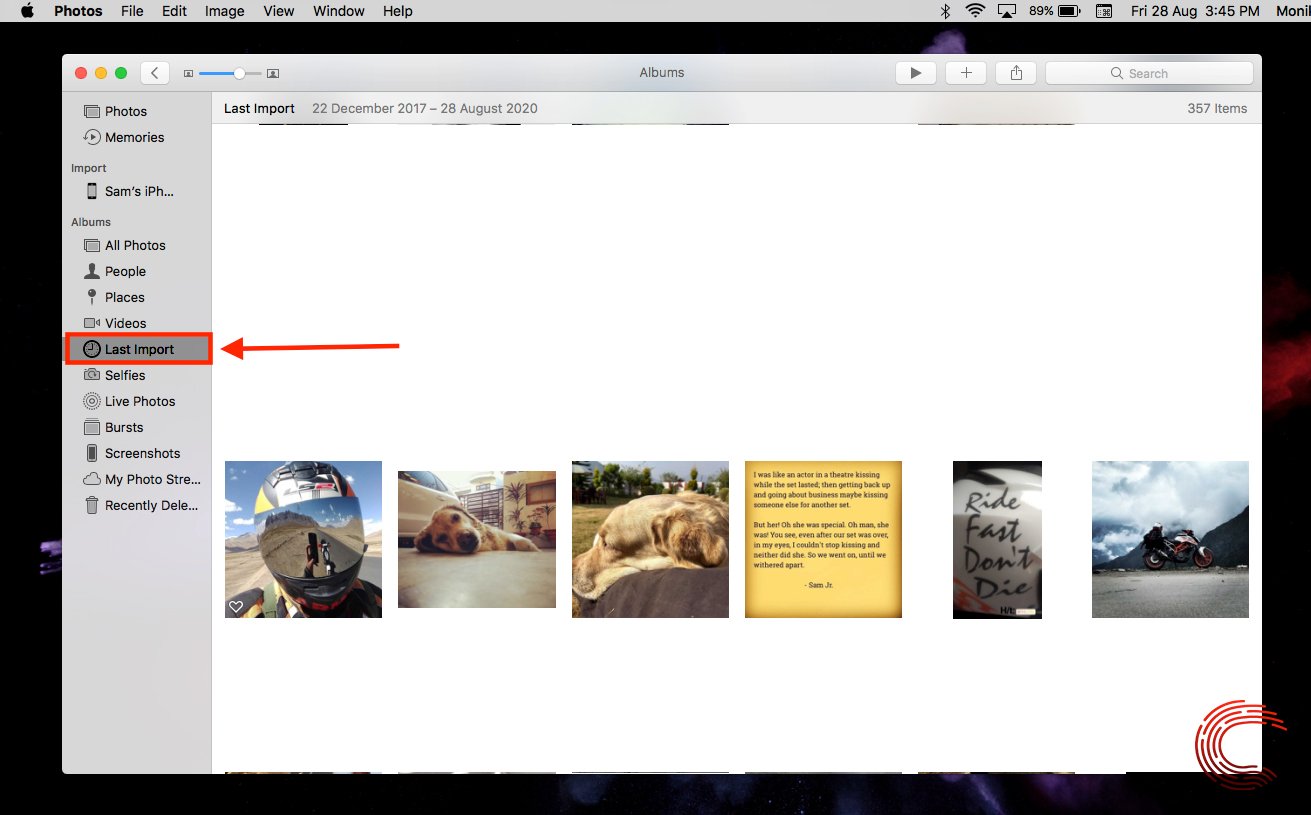Select the helmet selfie photo
Screen dimensions: 1311x815
click(x=303, y=539)
